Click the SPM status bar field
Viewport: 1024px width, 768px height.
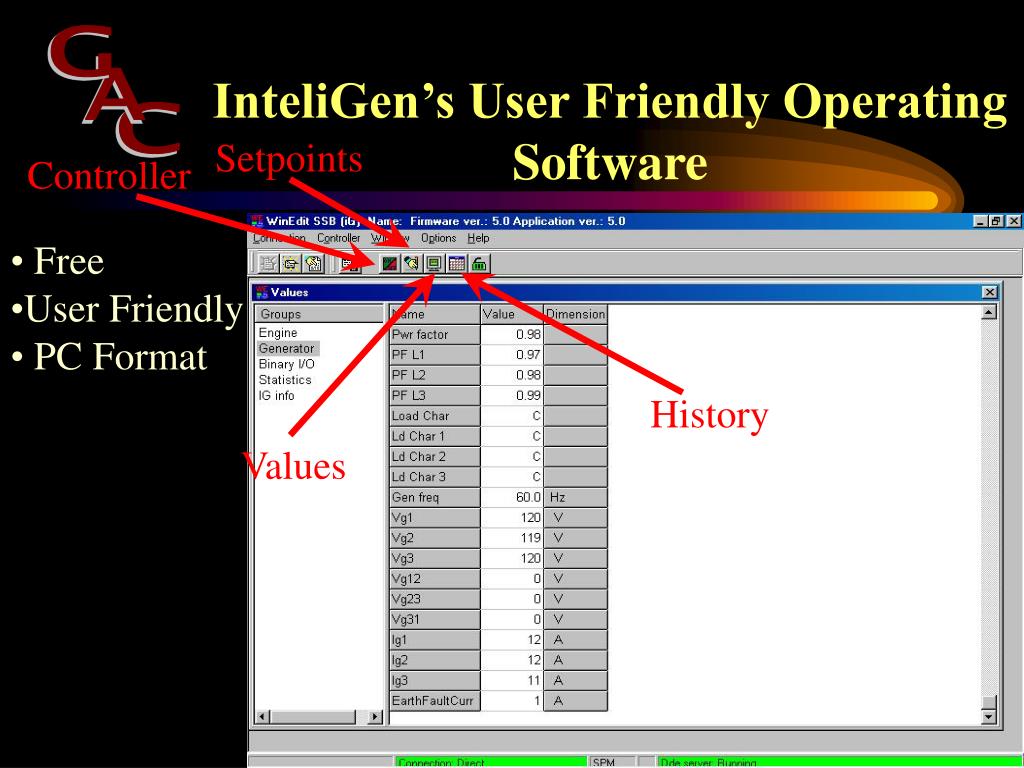[612, 762]
